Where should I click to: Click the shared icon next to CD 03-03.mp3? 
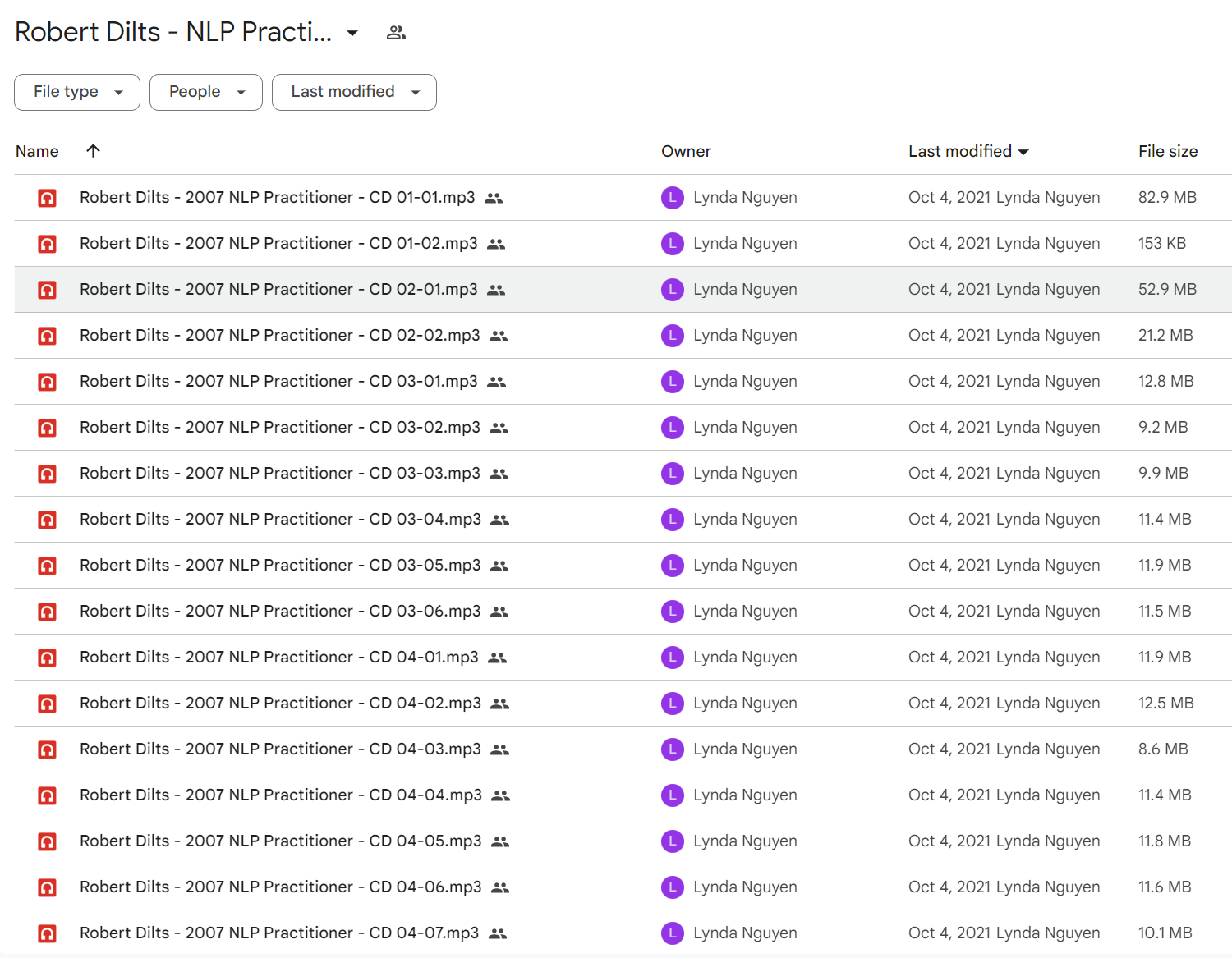click(499, 474)
